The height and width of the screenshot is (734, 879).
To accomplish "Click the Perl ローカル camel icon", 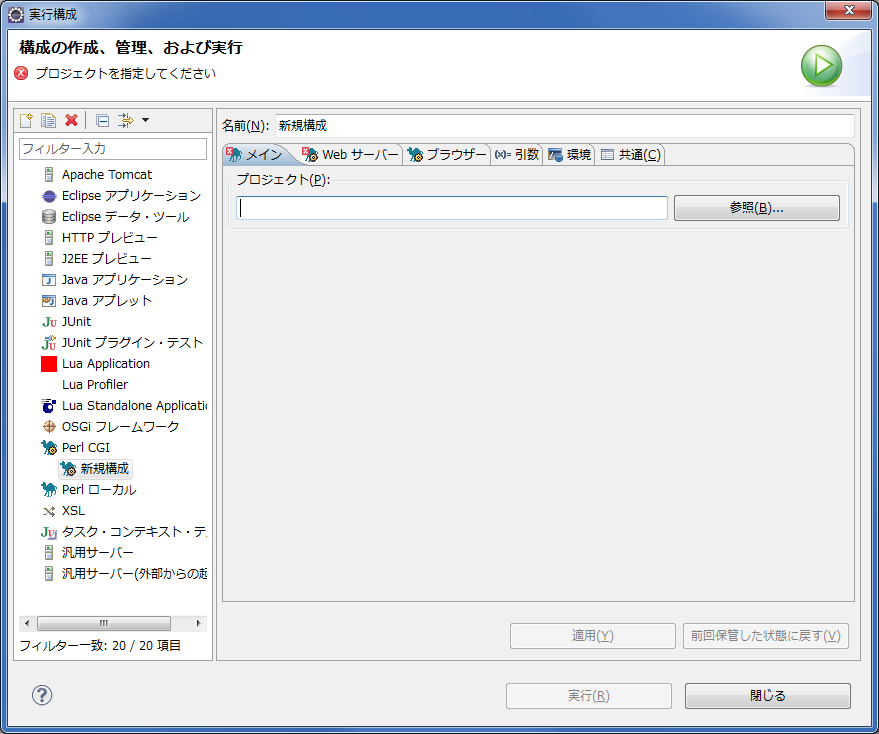I will [x=49, y=490].
